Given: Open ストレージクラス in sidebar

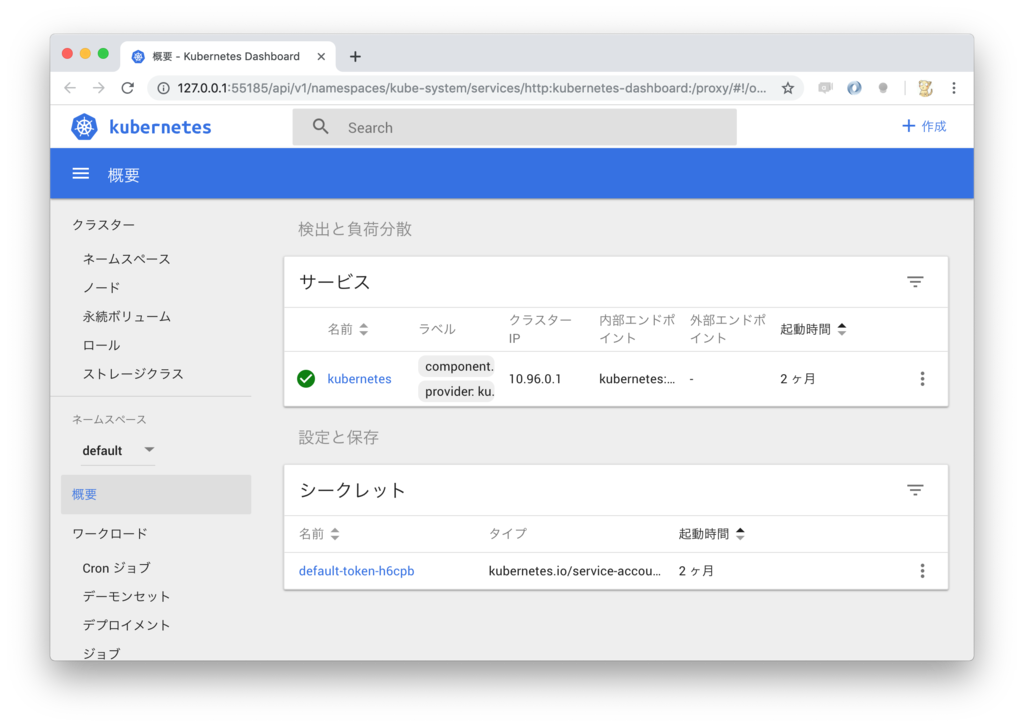Looking at the screenshot, I should point(133,374).
